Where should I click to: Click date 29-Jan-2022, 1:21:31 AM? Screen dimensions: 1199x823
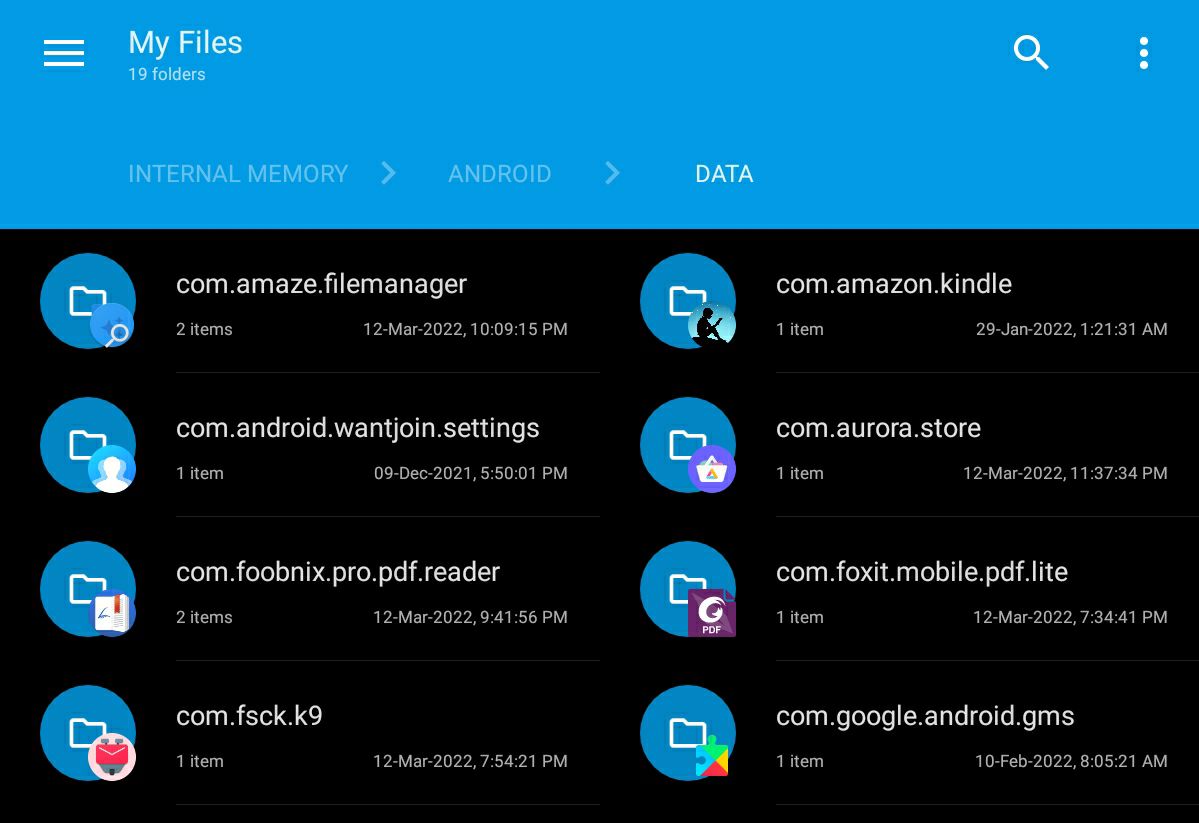click(1071, 330)
